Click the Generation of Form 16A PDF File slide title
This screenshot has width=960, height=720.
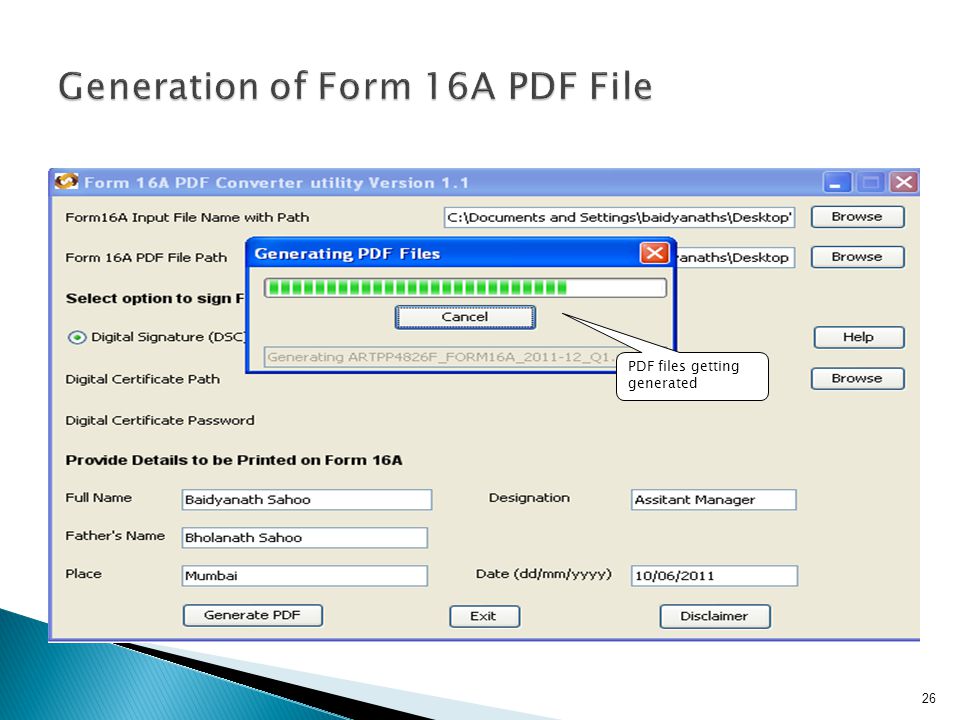(355, 86)
